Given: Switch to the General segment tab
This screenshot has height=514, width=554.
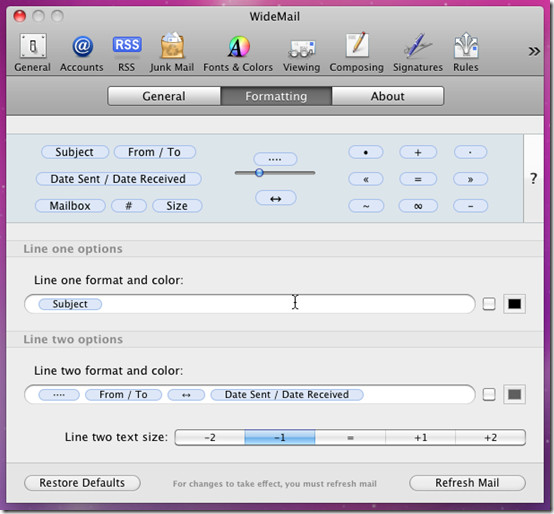Looking at the screenshot, I should (164, 96).
